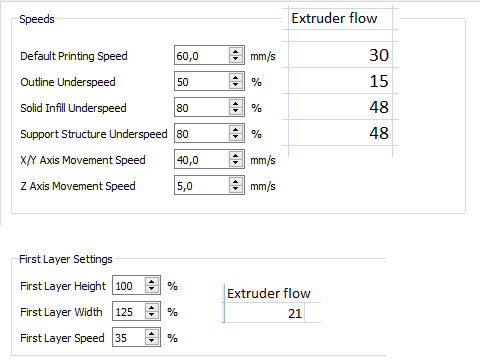The image size is (501, 363).
Task: Decrease First Layer Width with down arrow
Action: tap(152, 315)
